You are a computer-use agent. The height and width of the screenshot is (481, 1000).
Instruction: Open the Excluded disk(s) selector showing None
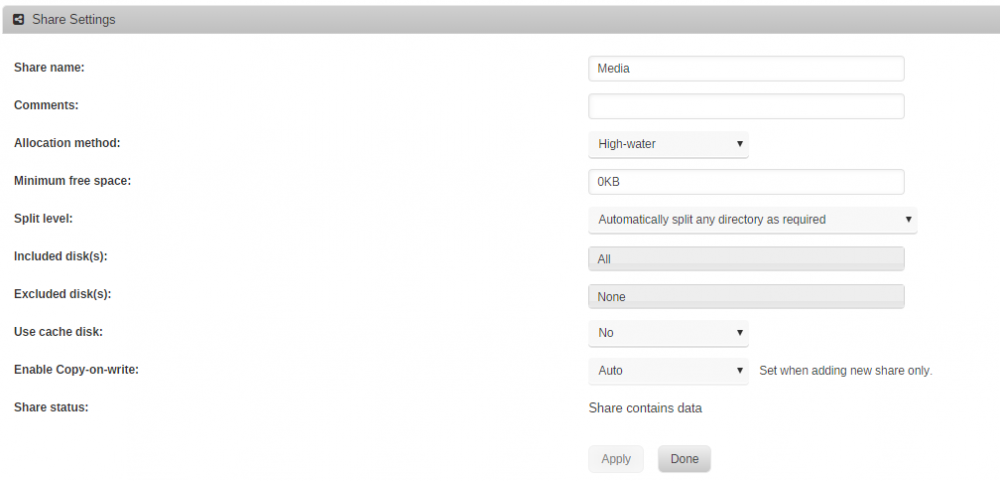click(x=746, y=296)
